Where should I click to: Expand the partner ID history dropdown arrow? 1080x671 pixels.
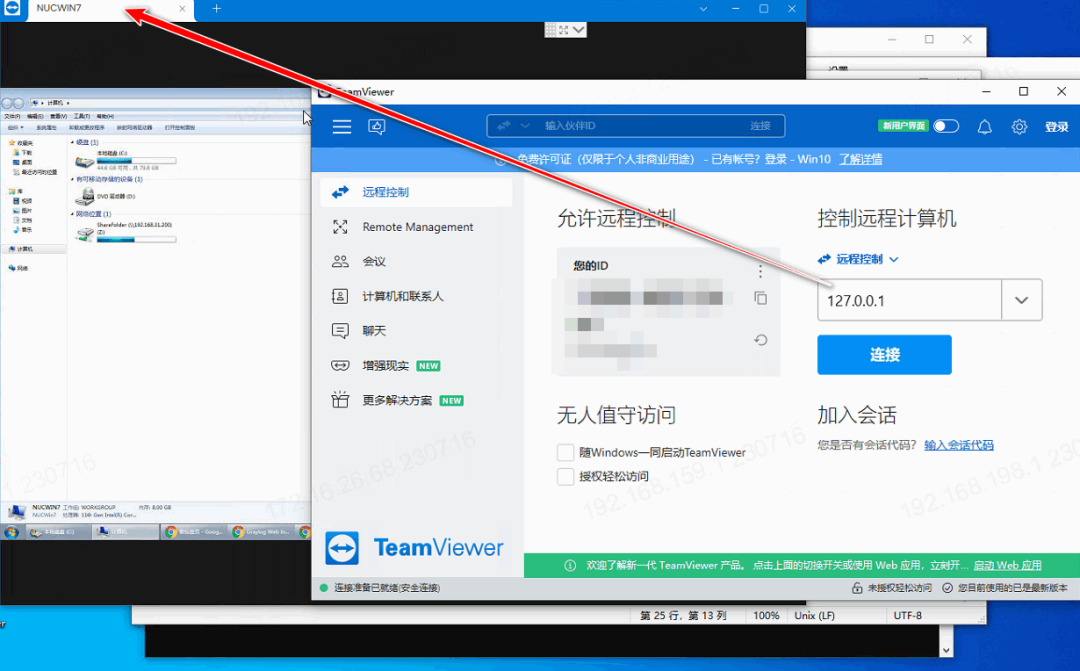1021,300
